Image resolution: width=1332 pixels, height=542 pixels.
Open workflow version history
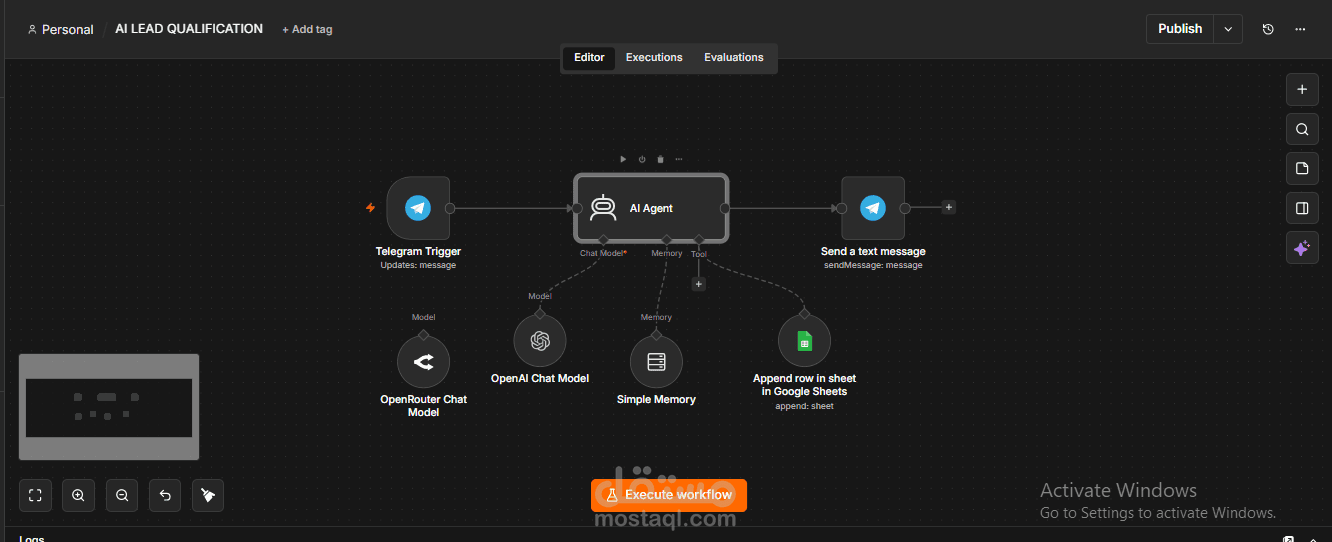[1268, 29]
